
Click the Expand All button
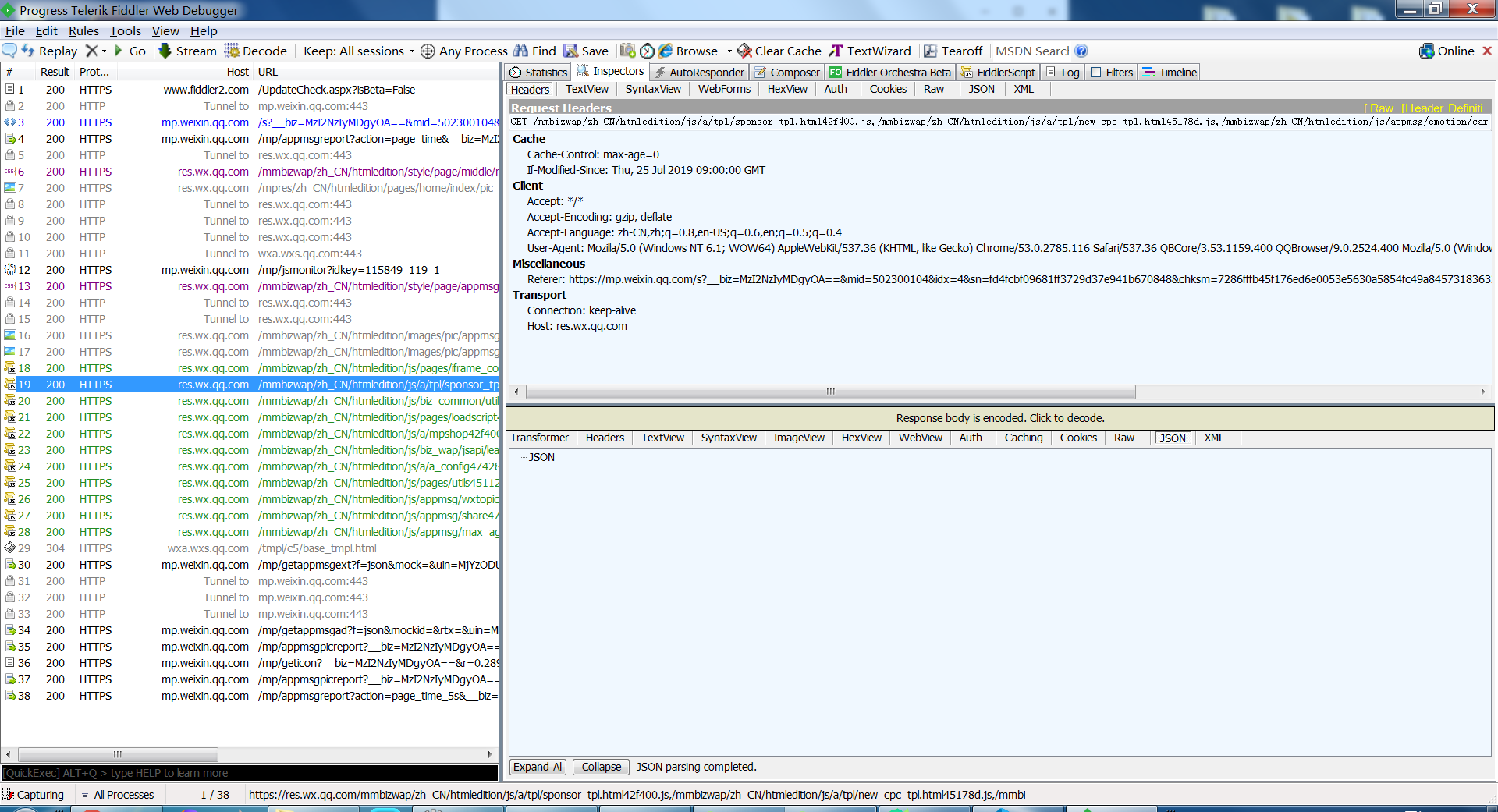pyautogui.click(x=538, y=767)
